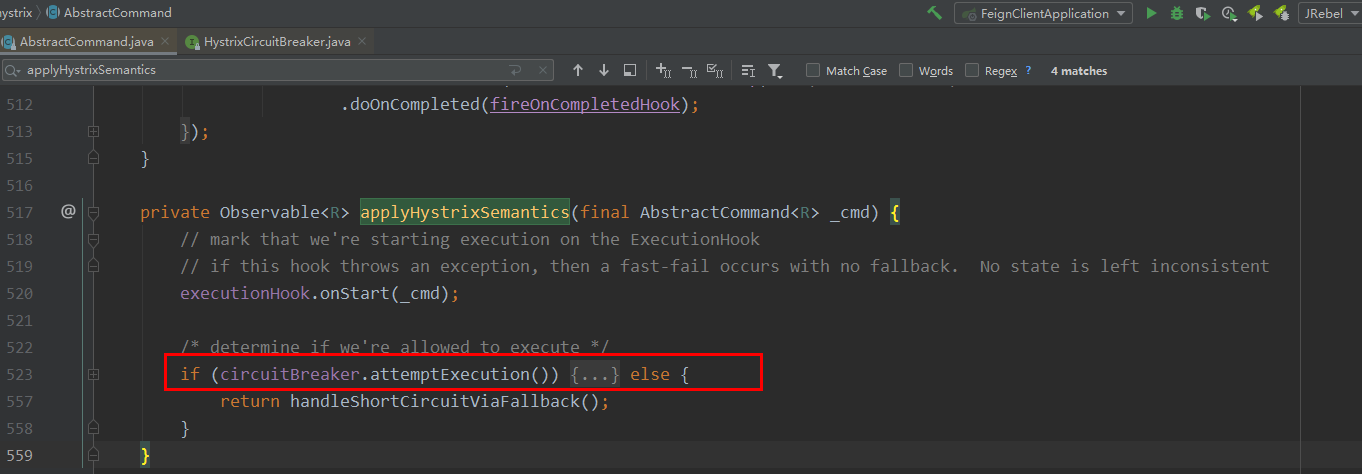Toggle multiline search mode icon
This screenshot has height=474, width=1362.
point(748,70)
